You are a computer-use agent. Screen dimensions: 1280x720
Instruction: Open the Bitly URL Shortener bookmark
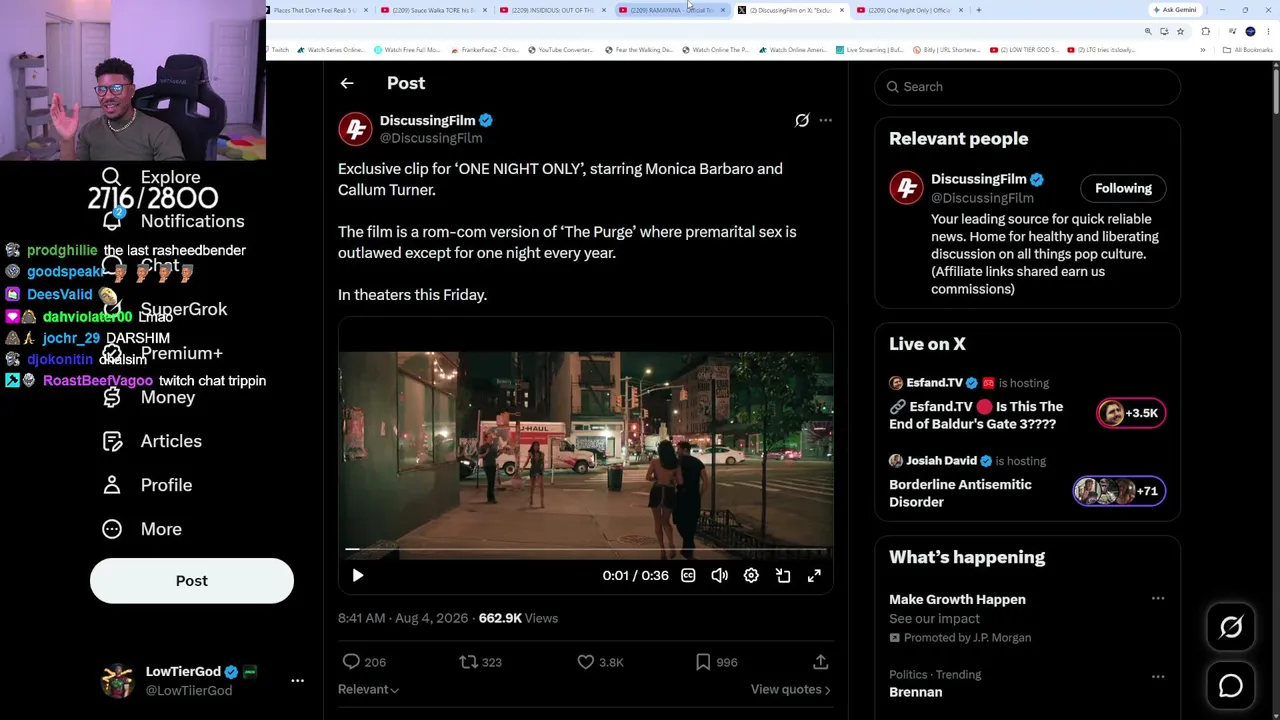tap(946, 50)
